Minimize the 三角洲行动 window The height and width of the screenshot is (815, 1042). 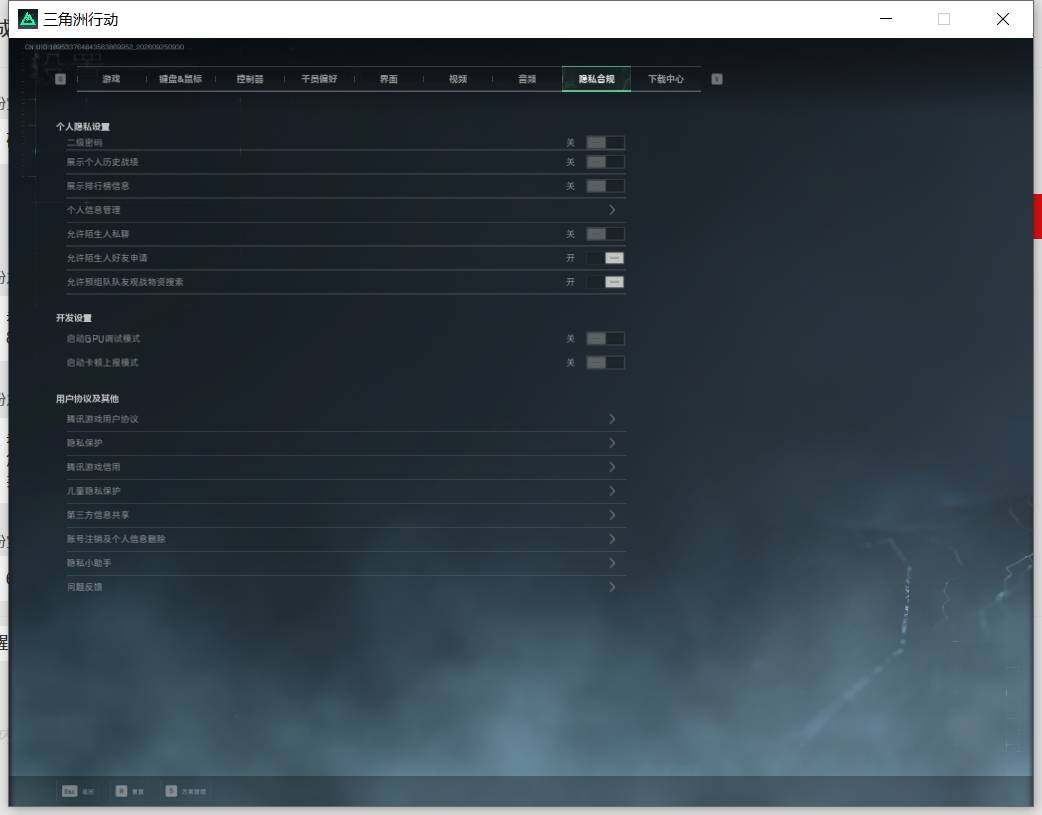coord(886,19)
